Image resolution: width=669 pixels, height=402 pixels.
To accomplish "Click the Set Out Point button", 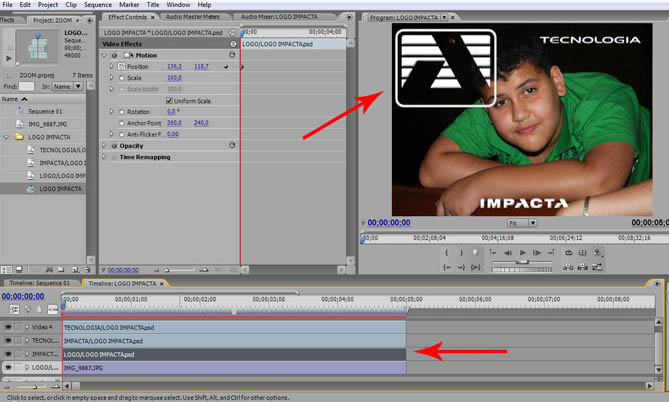I will (461, 253).
